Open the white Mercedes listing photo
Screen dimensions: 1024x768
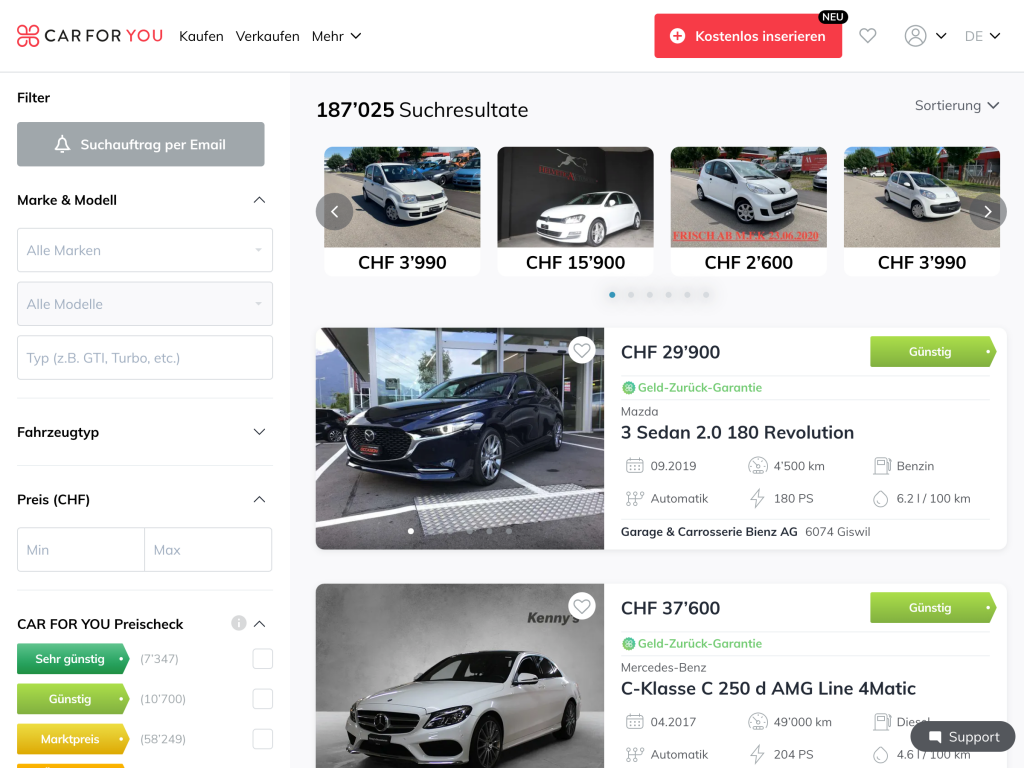click(x=460, y=676)
